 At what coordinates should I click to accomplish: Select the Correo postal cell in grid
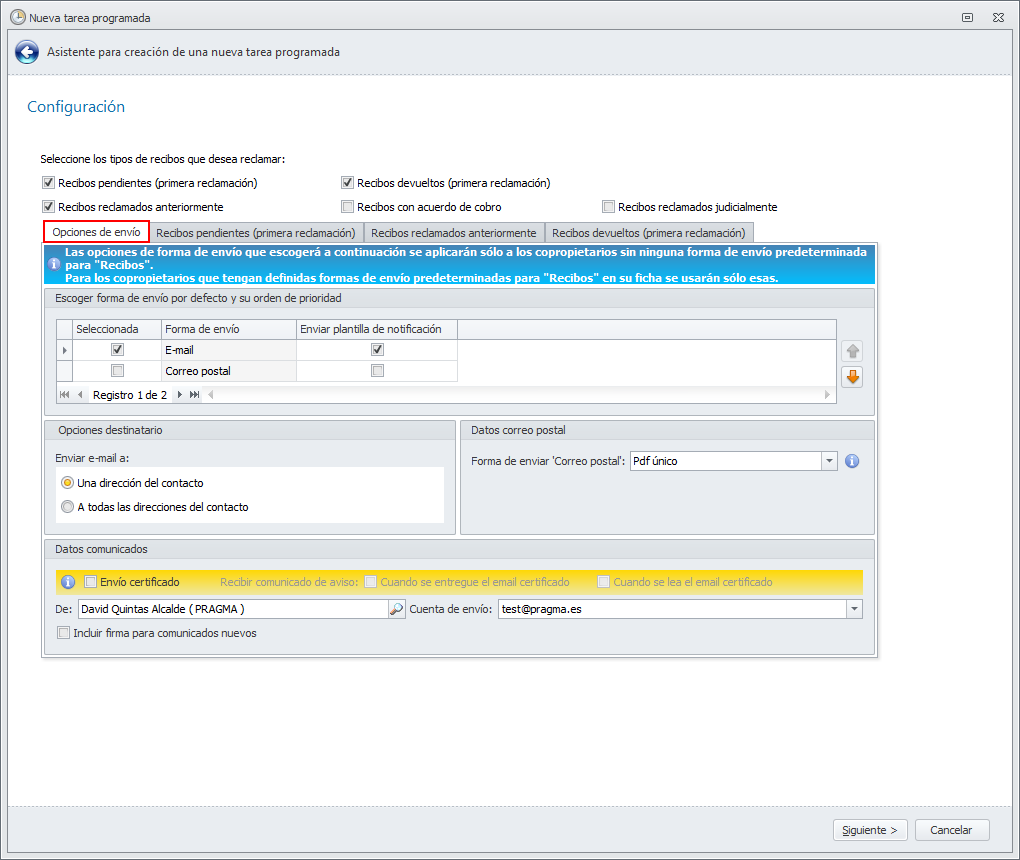228,371
